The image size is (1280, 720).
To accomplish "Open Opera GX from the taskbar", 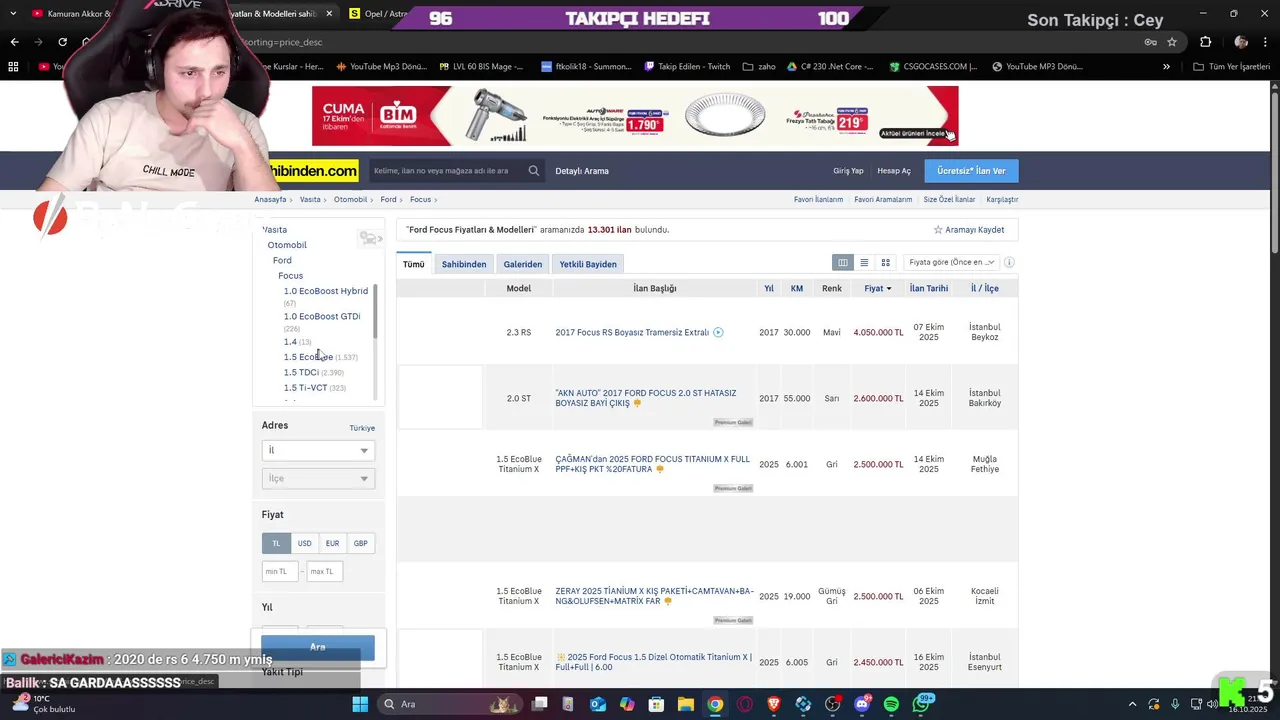I will 745,704.
